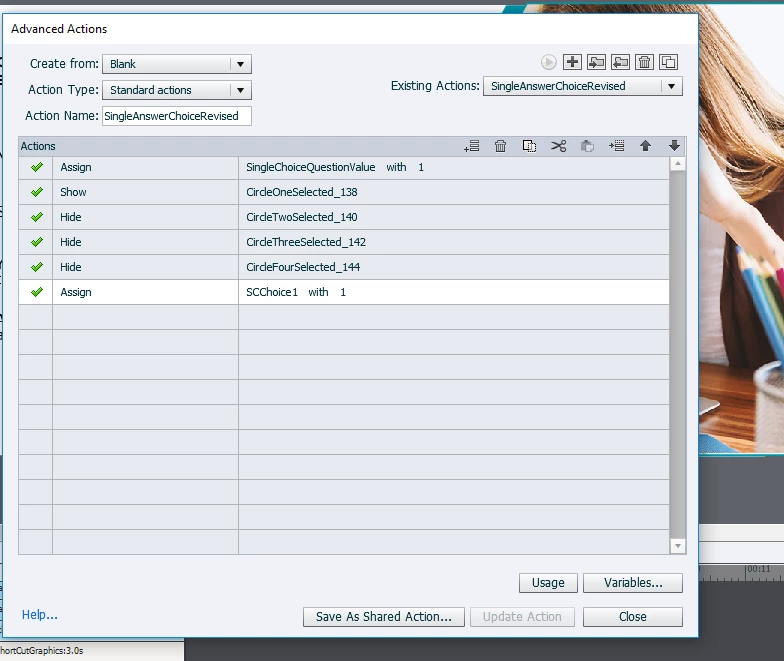784x661 pixels.
Task: Click the Delete action trash icon in top toolbar
Action: pyautogui.click(x=644, y=62)
